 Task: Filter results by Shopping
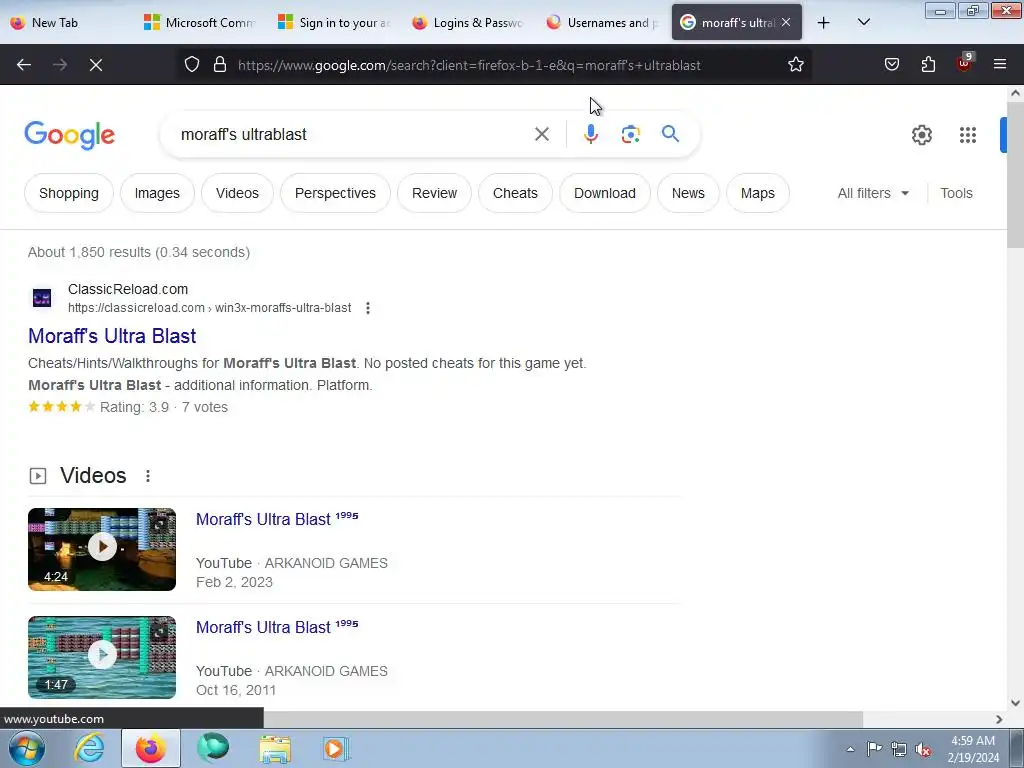tap(69, 193)
